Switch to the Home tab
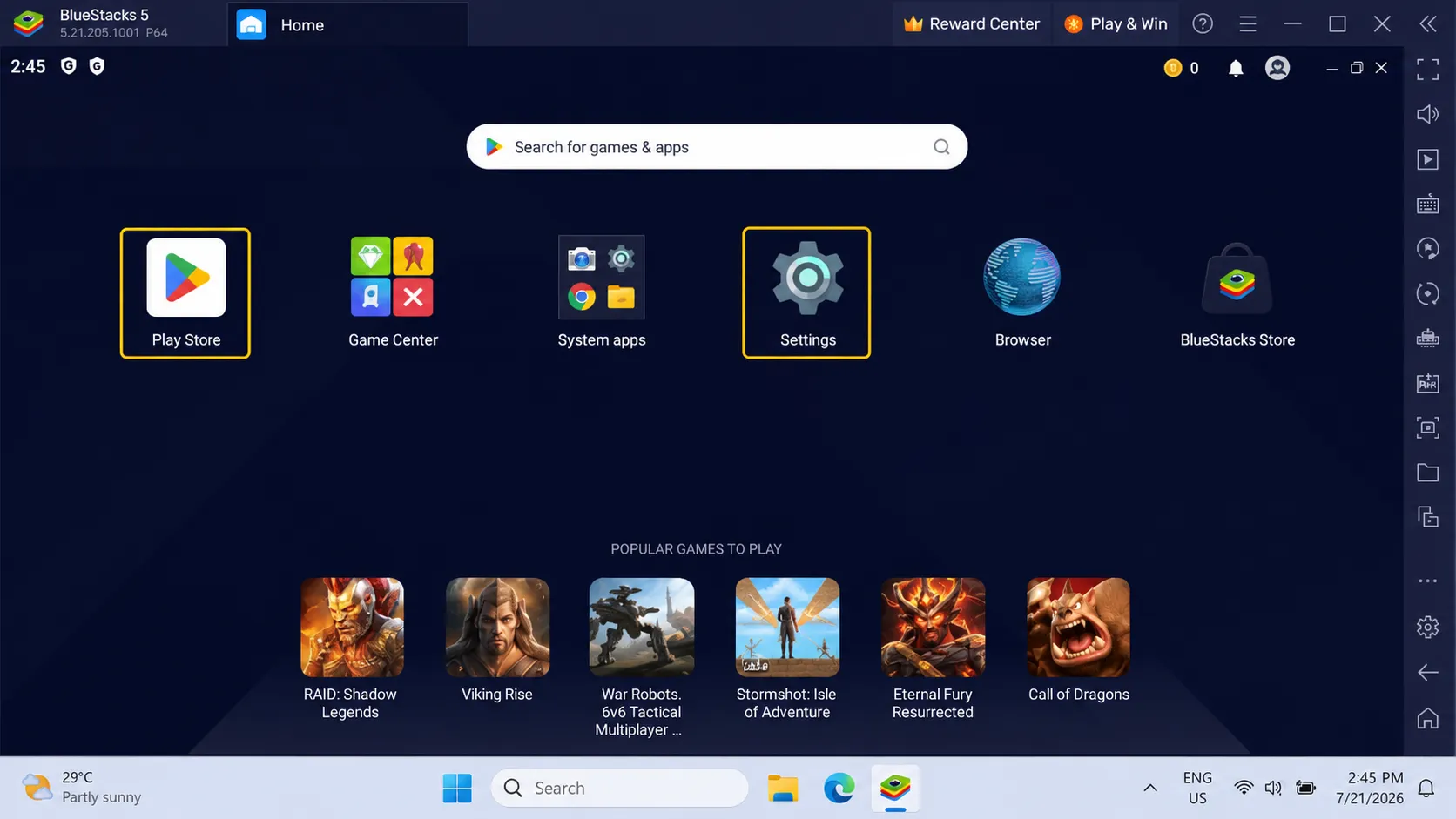 [348, 24]
